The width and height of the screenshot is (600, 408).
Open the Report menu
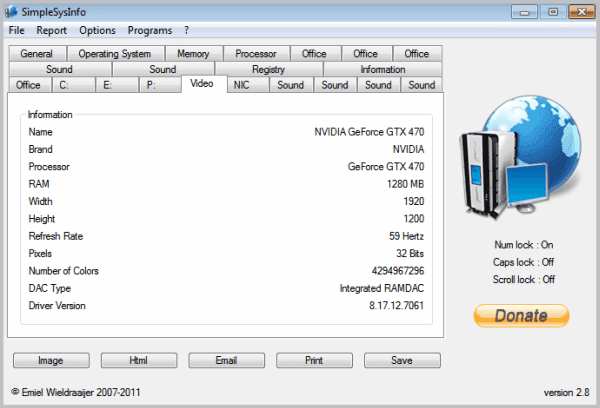click(x=52, y=31)
